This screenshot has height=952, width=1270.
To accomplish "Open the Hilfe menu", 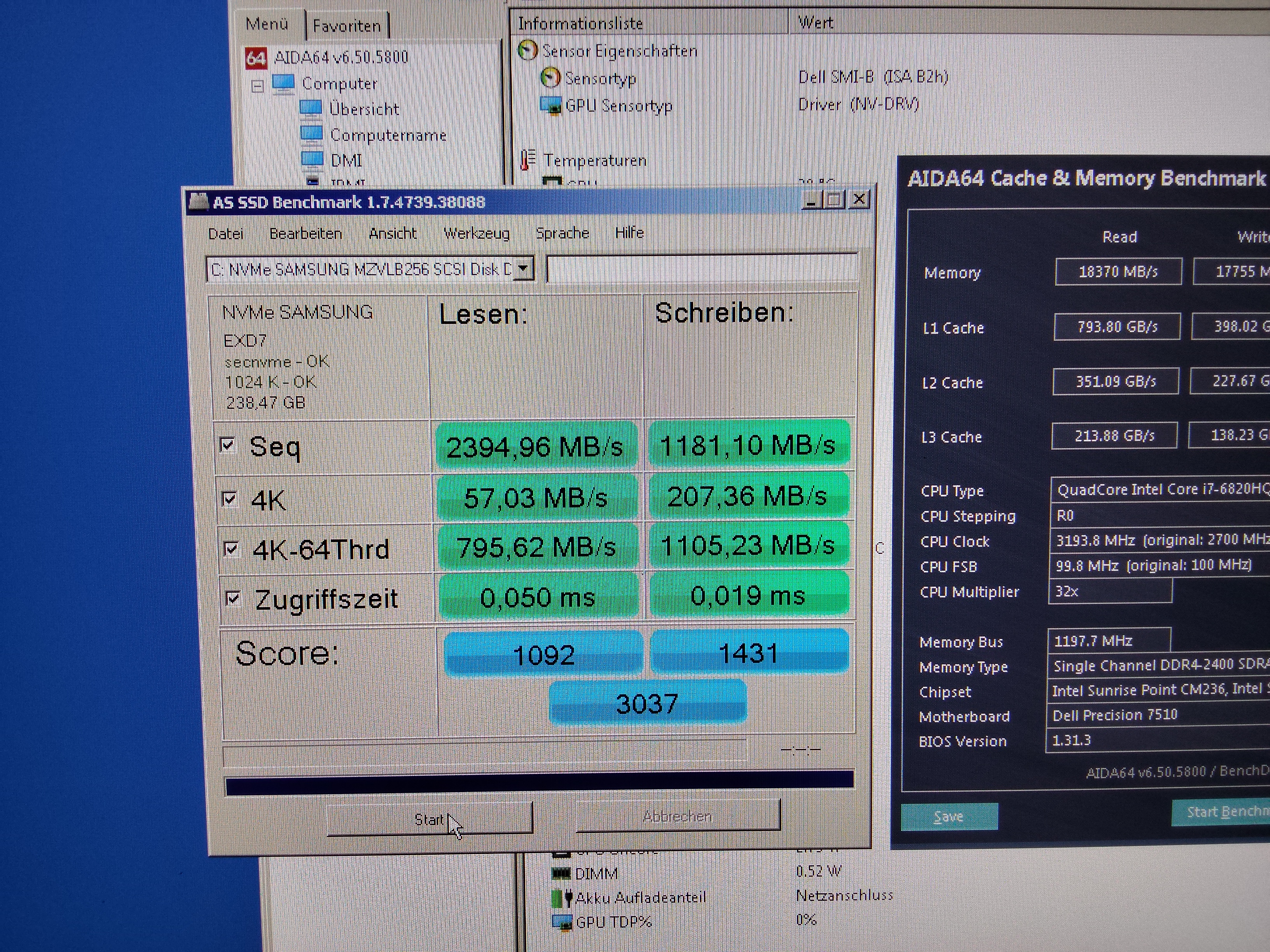I will point(629,233).
